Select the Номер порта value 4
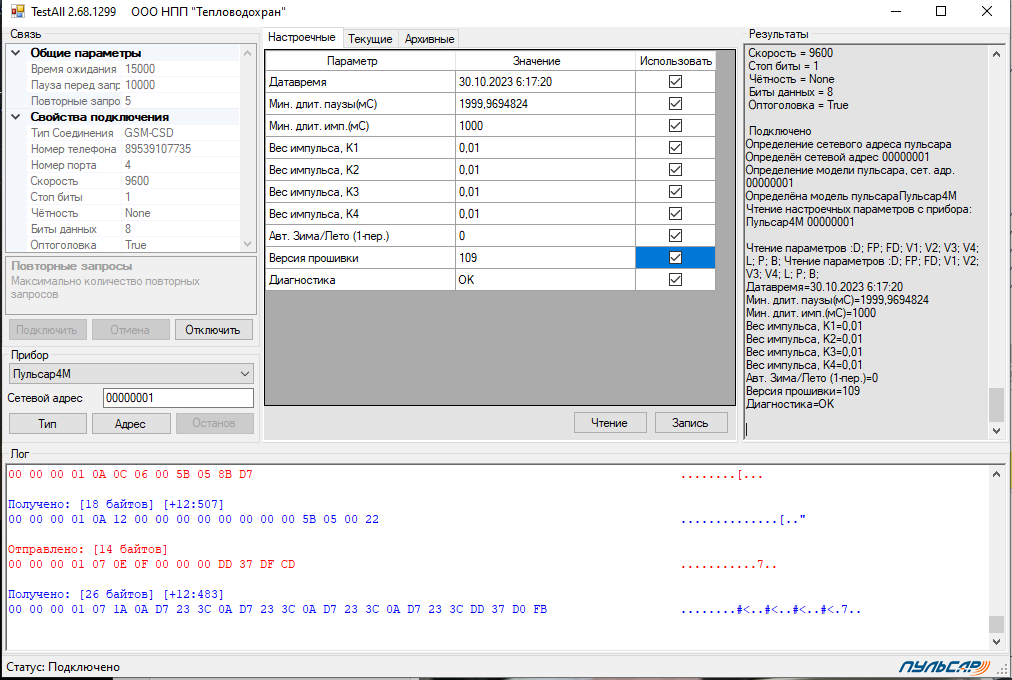This screenshot has width=1012, height=680. coord(180,165)
